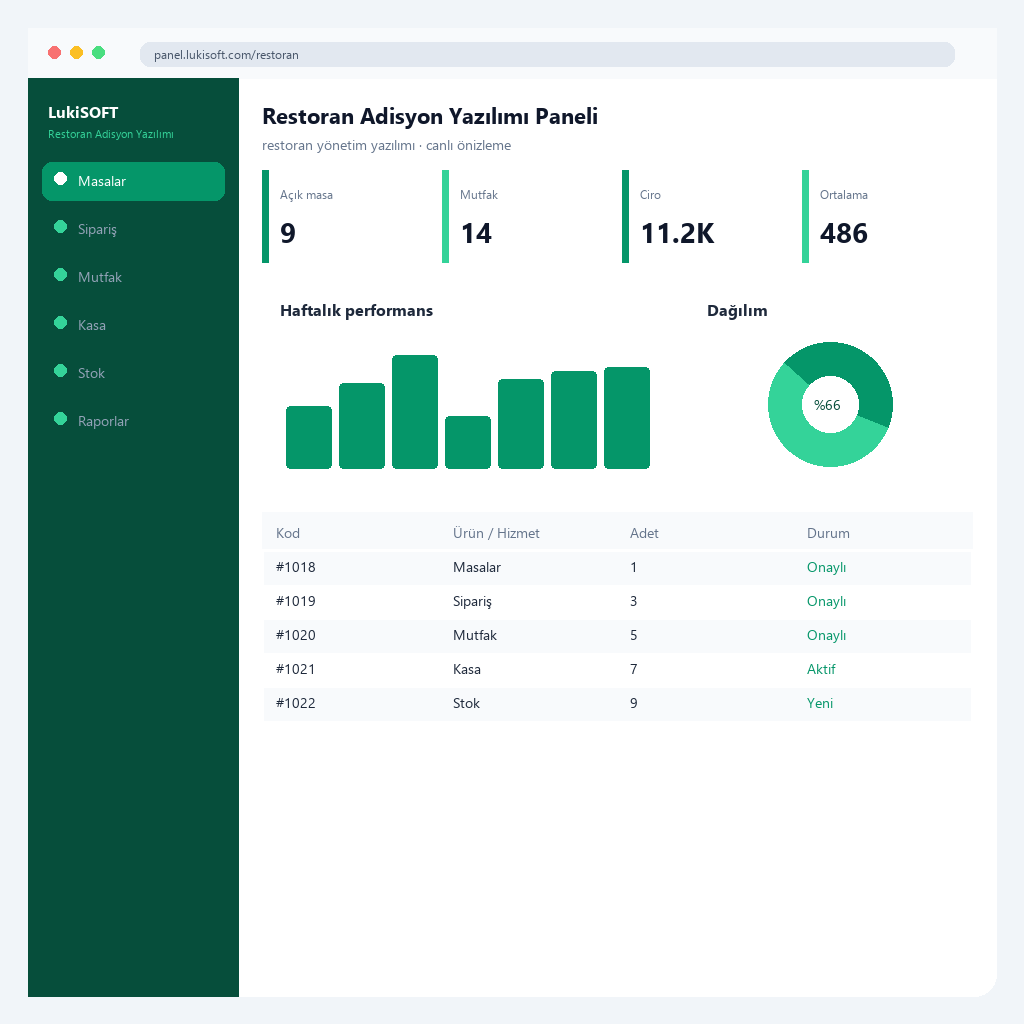Click the Kod column header
1024x1024 pixels.
[x=288, y=533]
